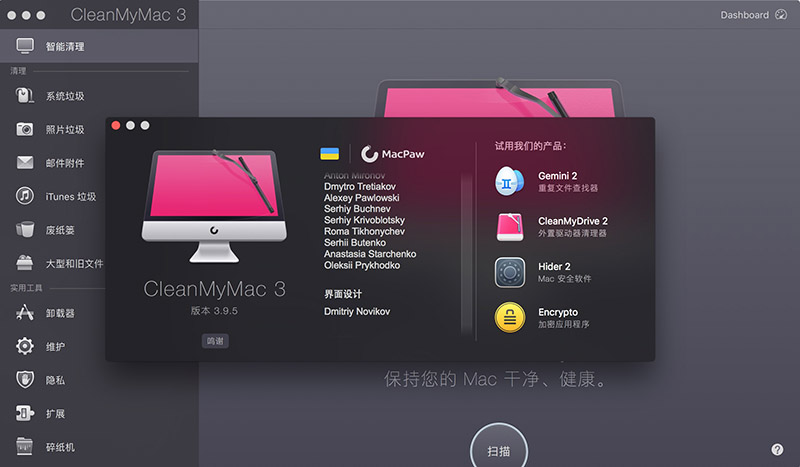Open Encrypto product title link
The height and width of the screenshot is (467, 800).
(x=558, y=312)
